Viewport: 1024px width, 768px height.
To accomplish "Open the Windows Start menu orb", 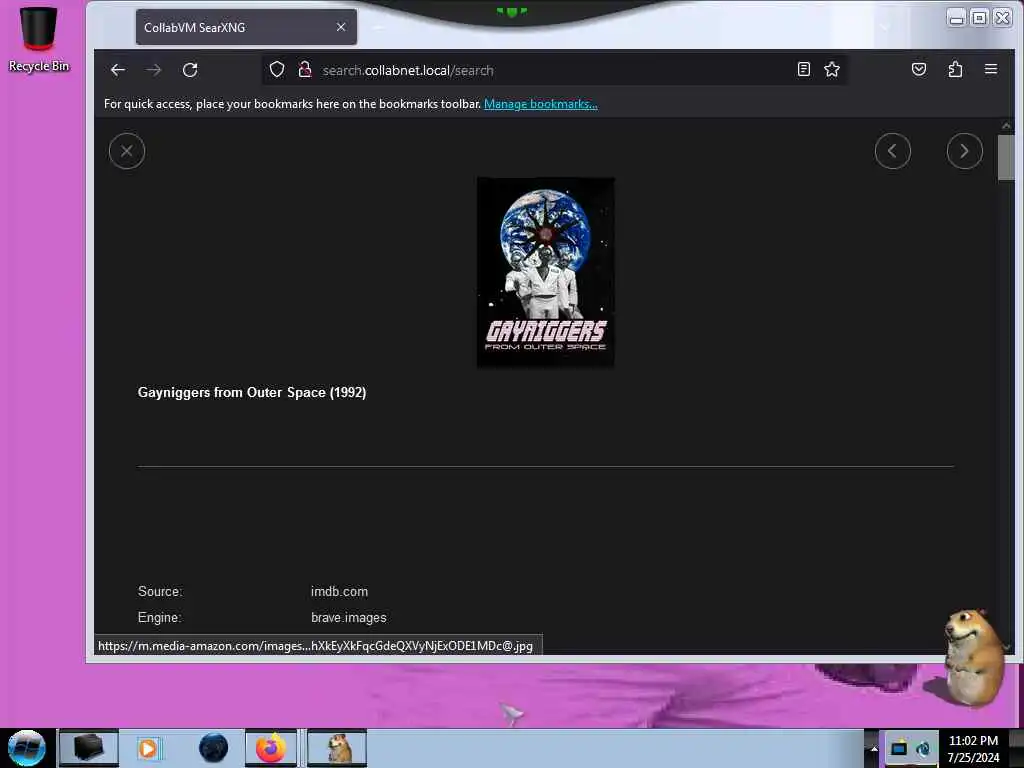I will coord(26,748).
